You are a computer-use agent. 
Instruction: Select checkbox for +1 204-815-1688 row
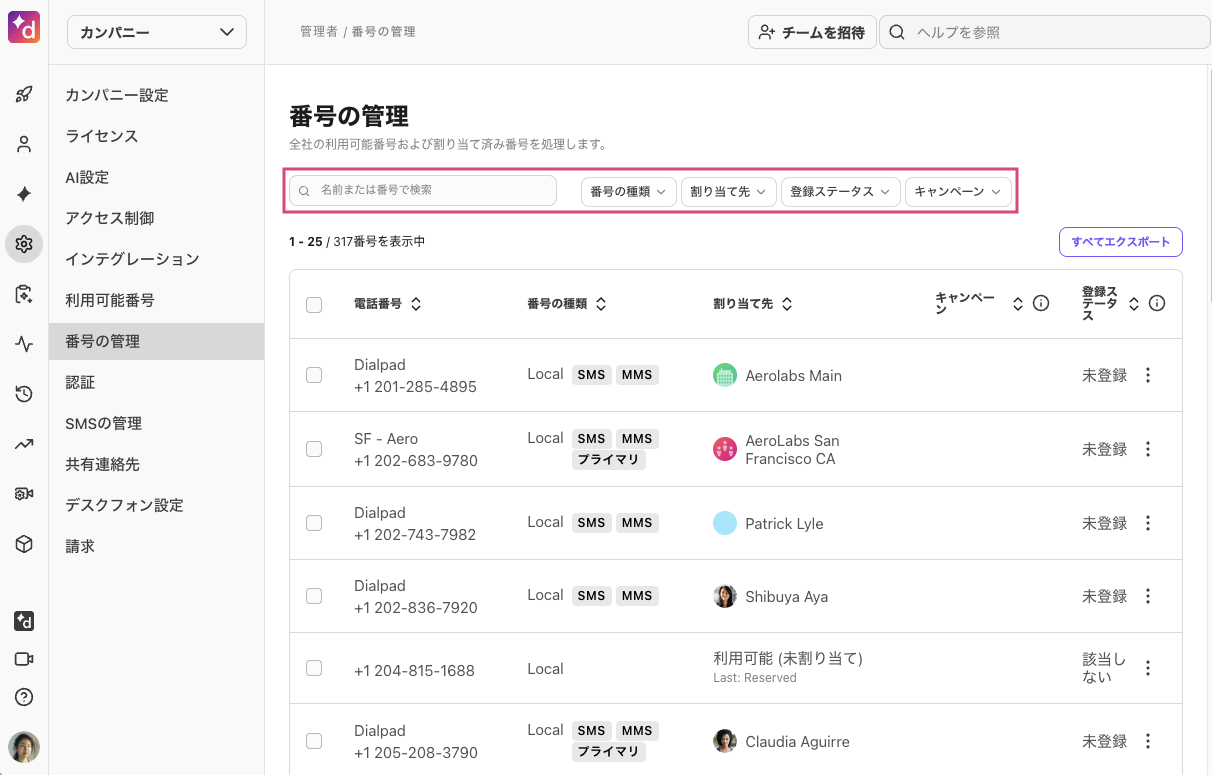[314, 668]
